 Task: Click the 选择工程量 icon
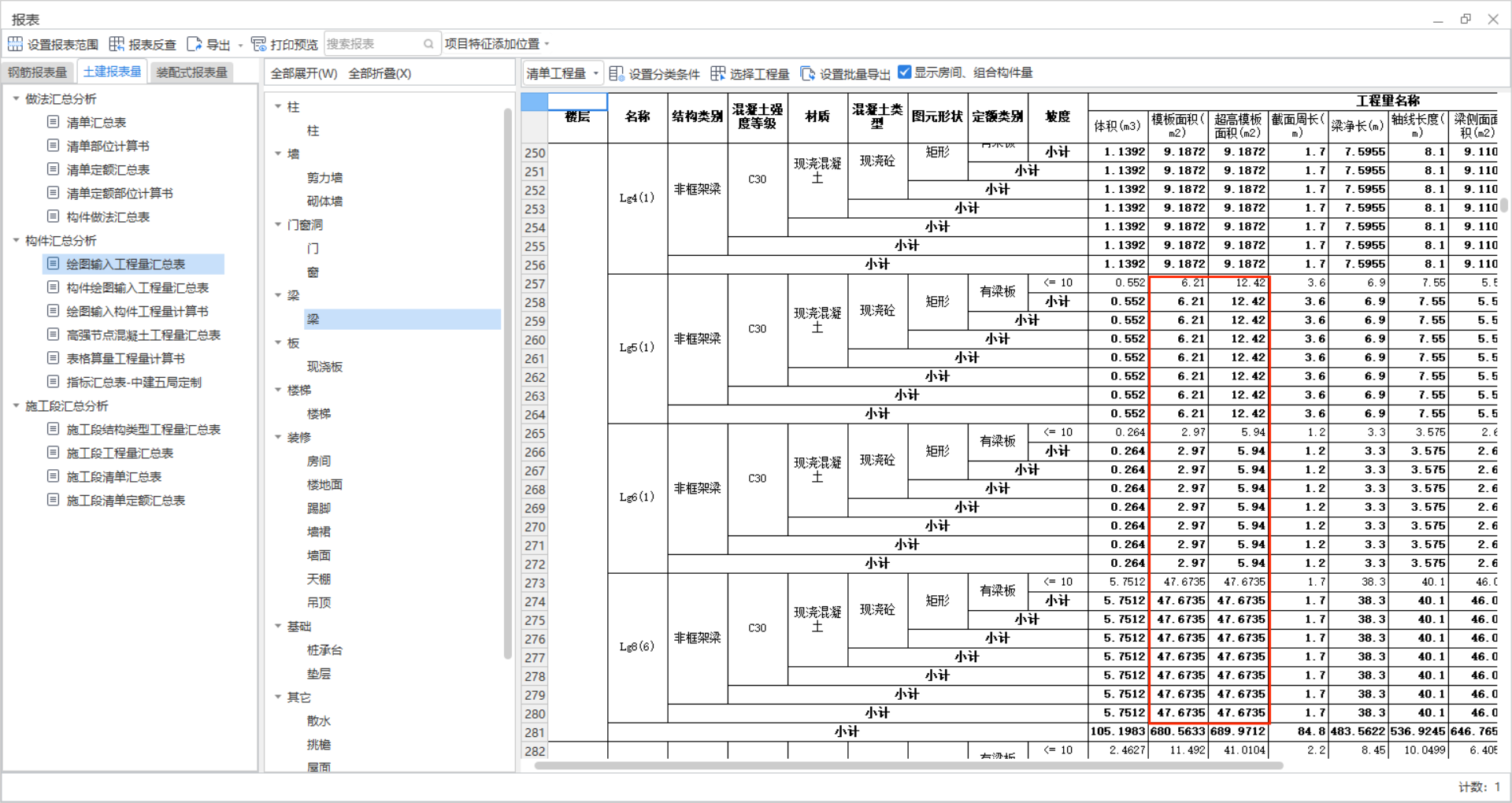click(717, 73)
